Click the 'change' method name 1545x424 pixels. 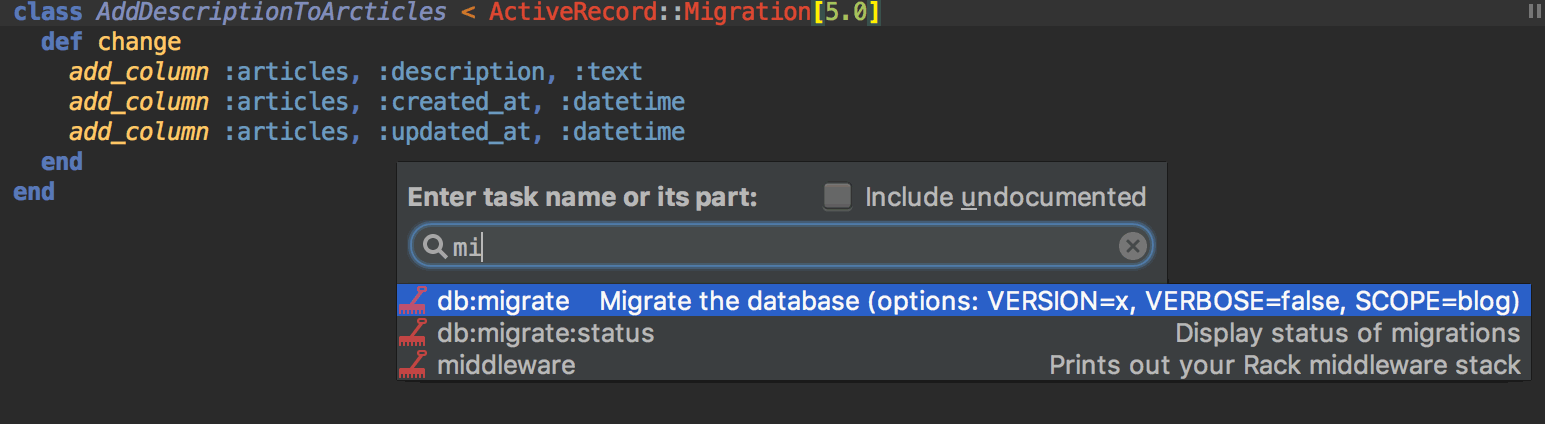point(139,42)
